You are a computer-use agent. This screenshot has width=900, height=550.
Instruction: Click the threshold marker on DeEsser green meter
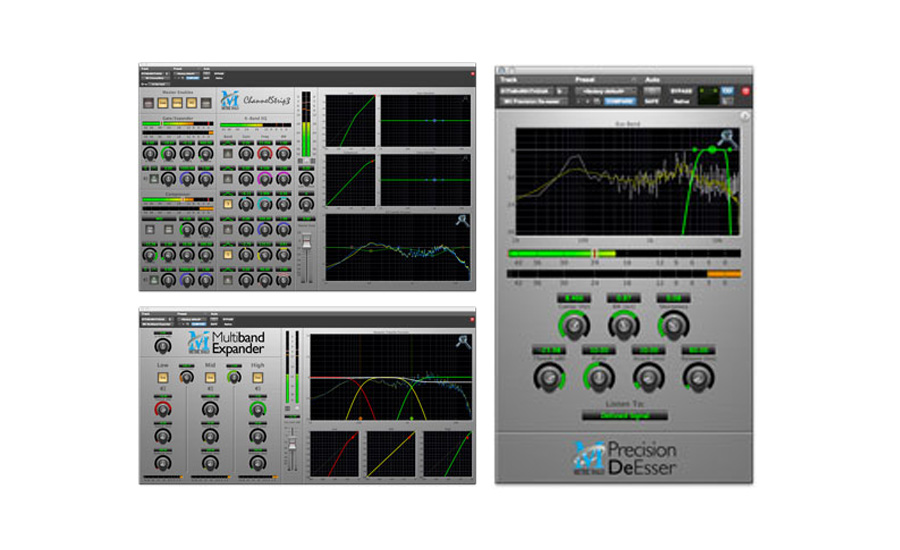tap(595, 253)
